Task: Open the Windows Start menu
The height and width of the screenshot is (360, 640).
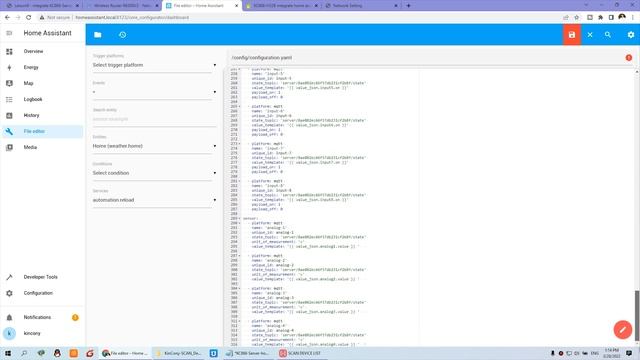Action: (8, 353)
